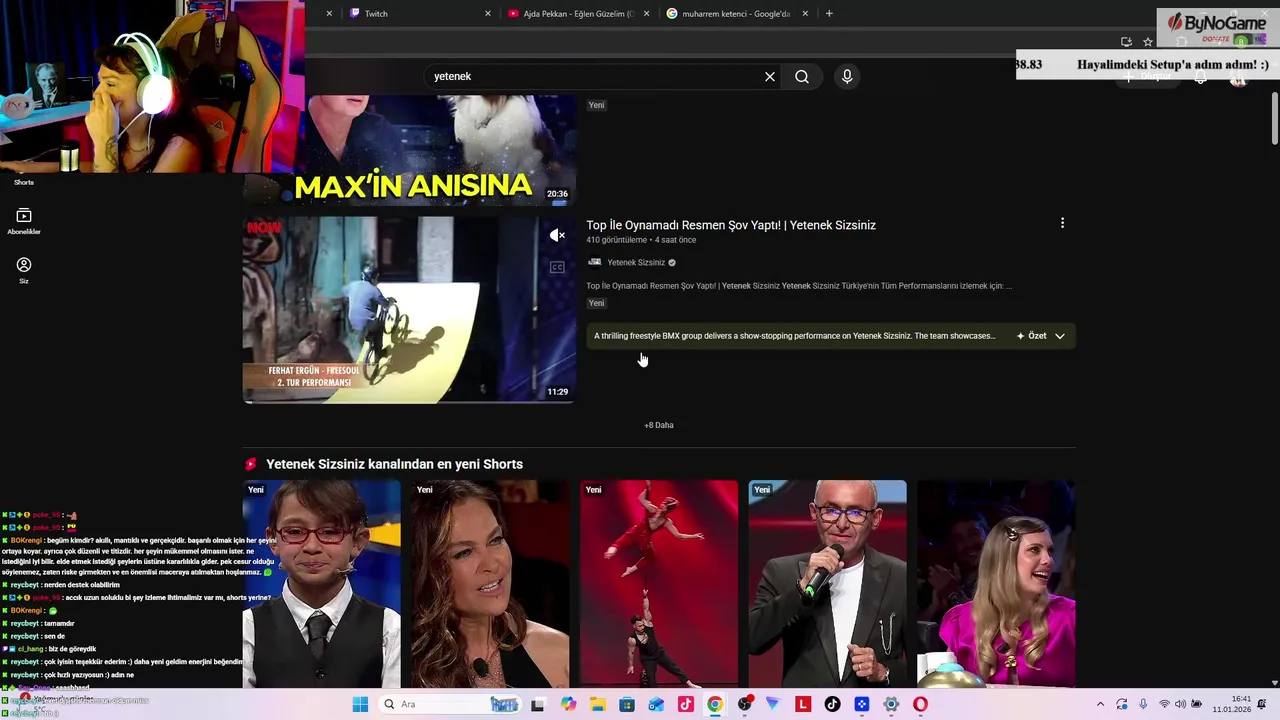This screenshot has width=1280, height=720.
Task: Click 'A thrilling freestyle BMX group' summary text
Action: point(795,336)
